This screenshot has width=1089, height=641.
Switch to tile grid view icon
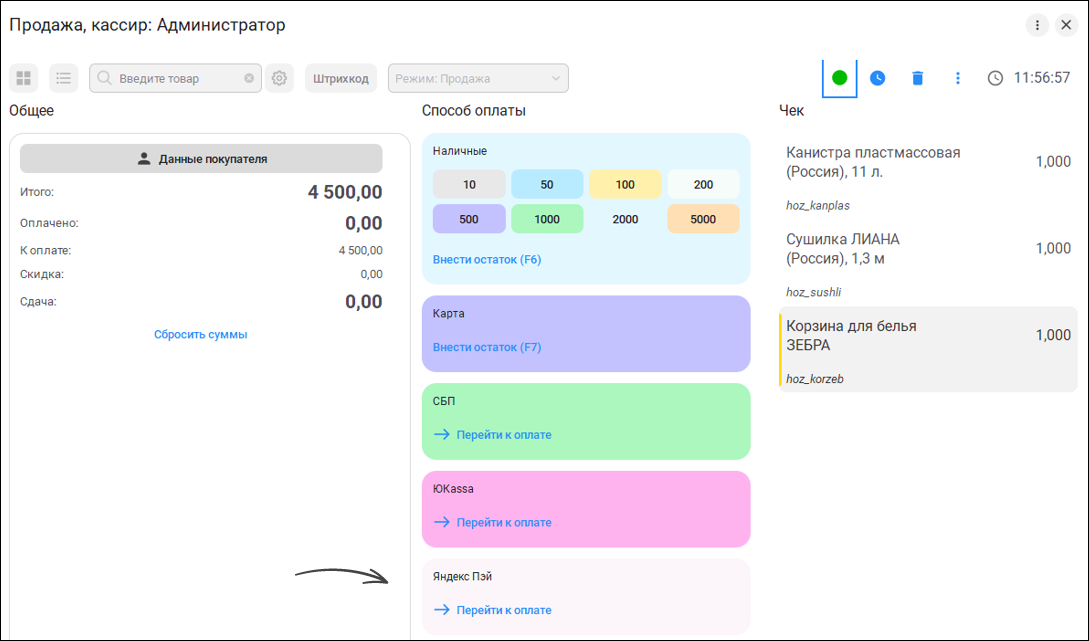tap(24, 78)
